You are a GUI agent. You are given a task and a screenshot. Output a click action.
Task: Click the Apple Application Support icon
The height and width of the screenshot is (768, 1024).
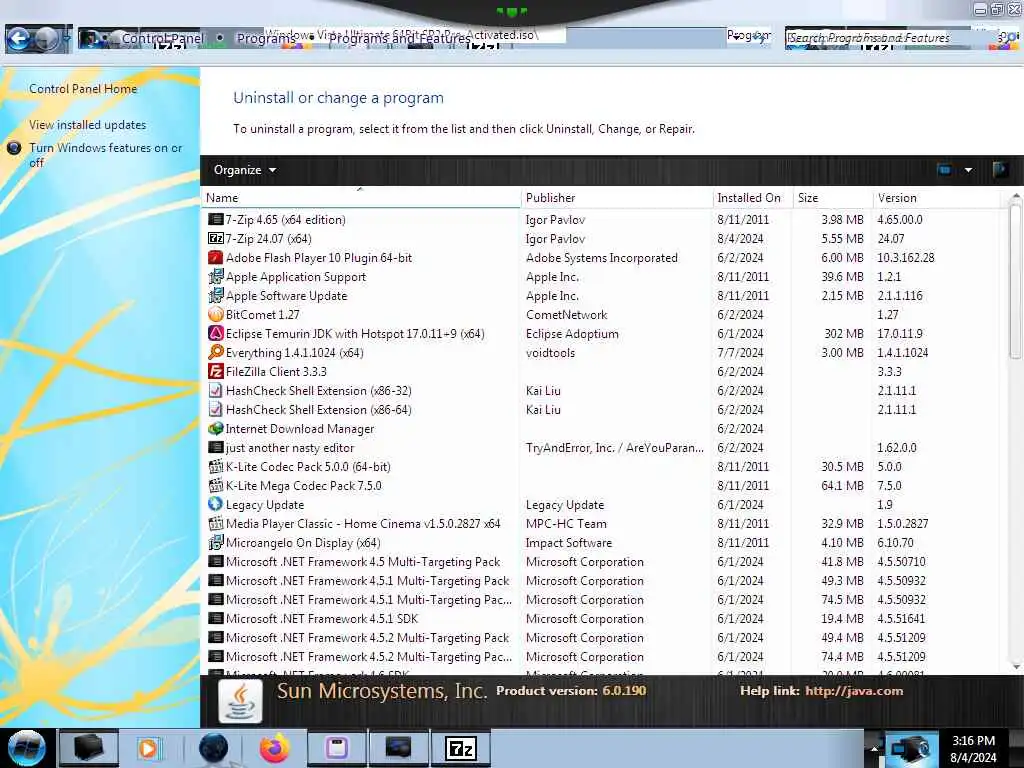pyautogui.click(x=216, y=276)
